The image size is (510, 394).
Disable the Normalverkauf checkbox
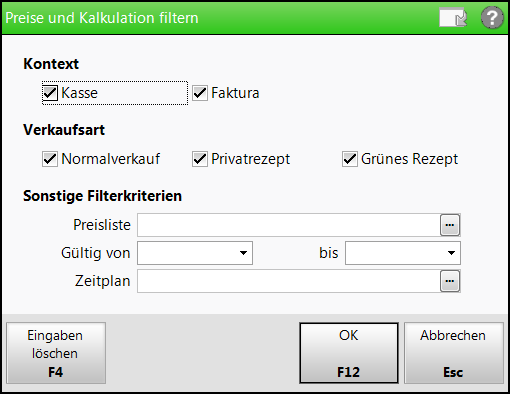coord(50,159)
